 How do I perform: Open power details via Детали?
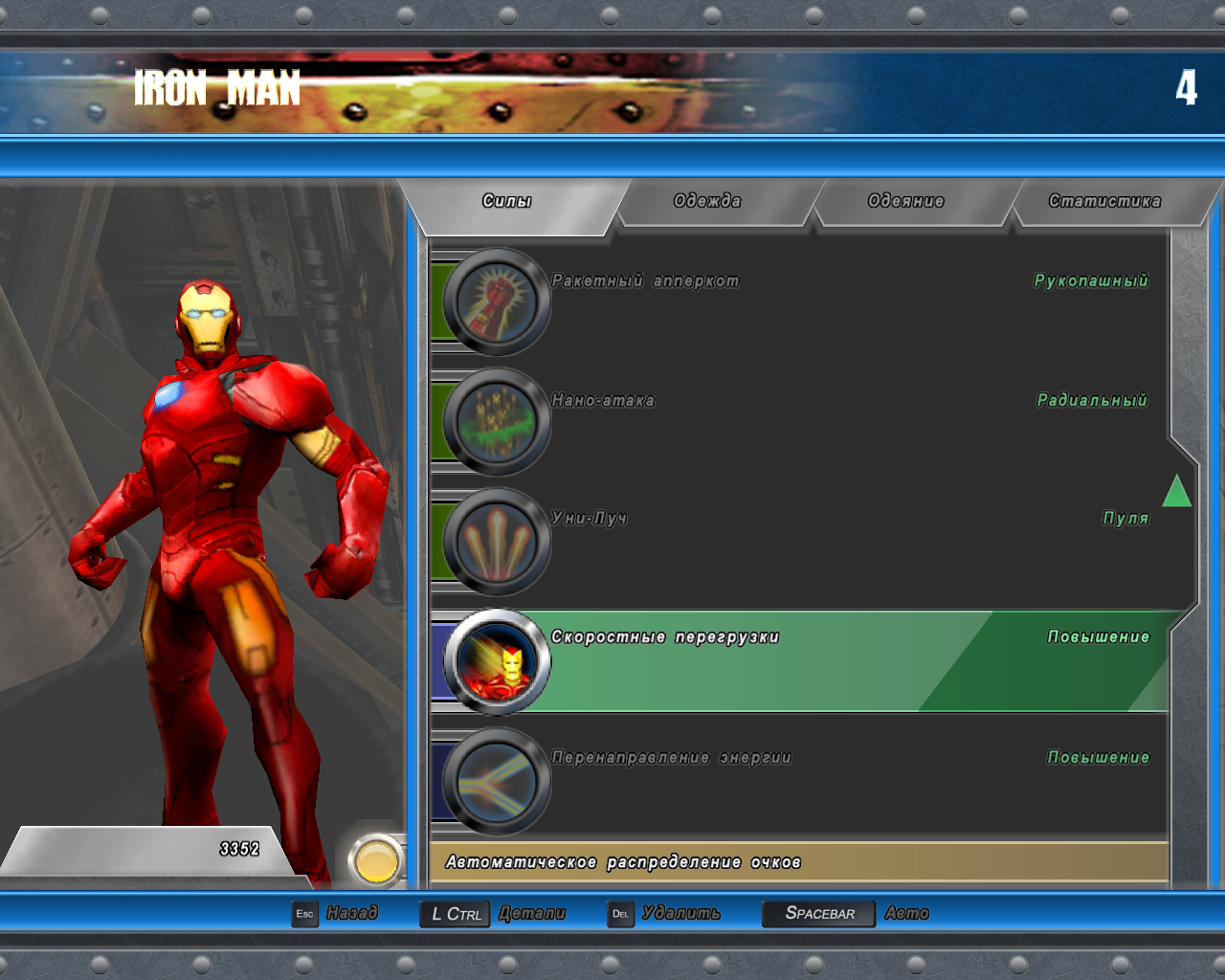click(532, 913)
